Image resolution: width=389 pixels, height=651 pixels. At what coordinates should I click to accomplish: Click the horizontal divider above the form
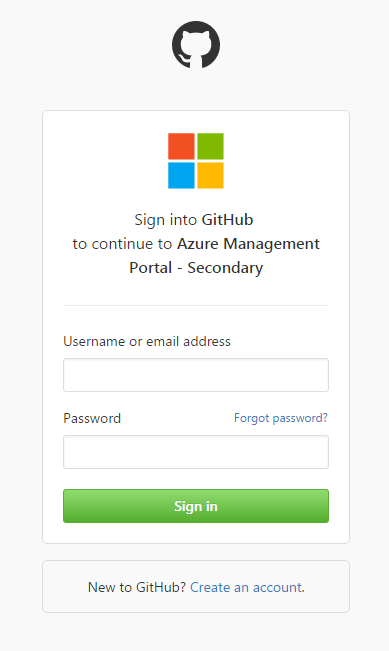[196, 306]
